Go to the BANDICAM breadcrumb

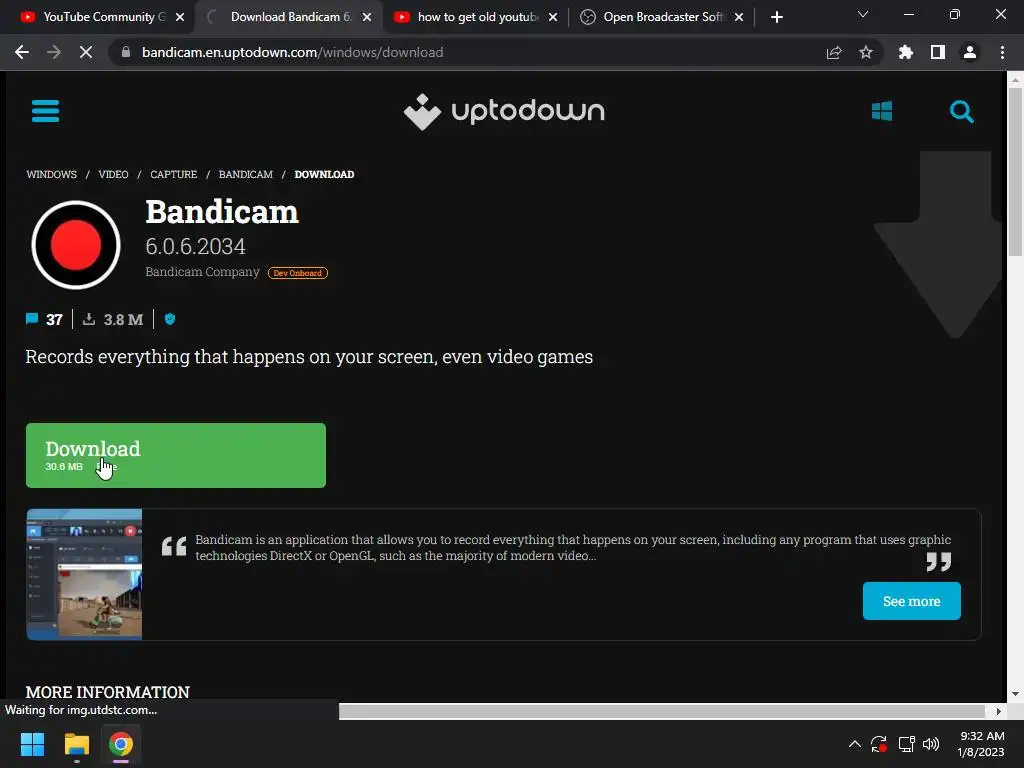[x=246, y=174]
